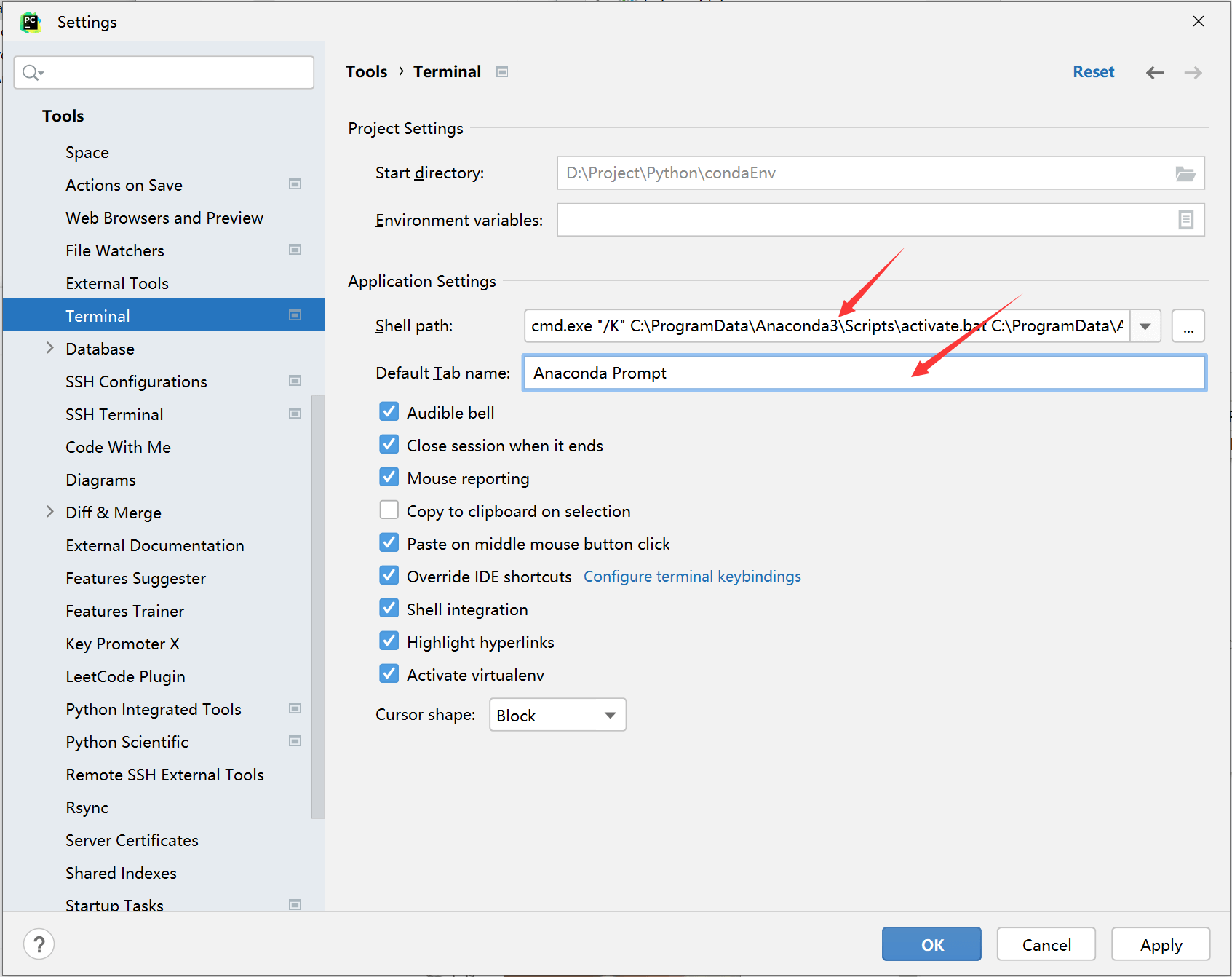Open Rsync settings page
Viewport: 1232px width, 977px height.
(87, 807)
